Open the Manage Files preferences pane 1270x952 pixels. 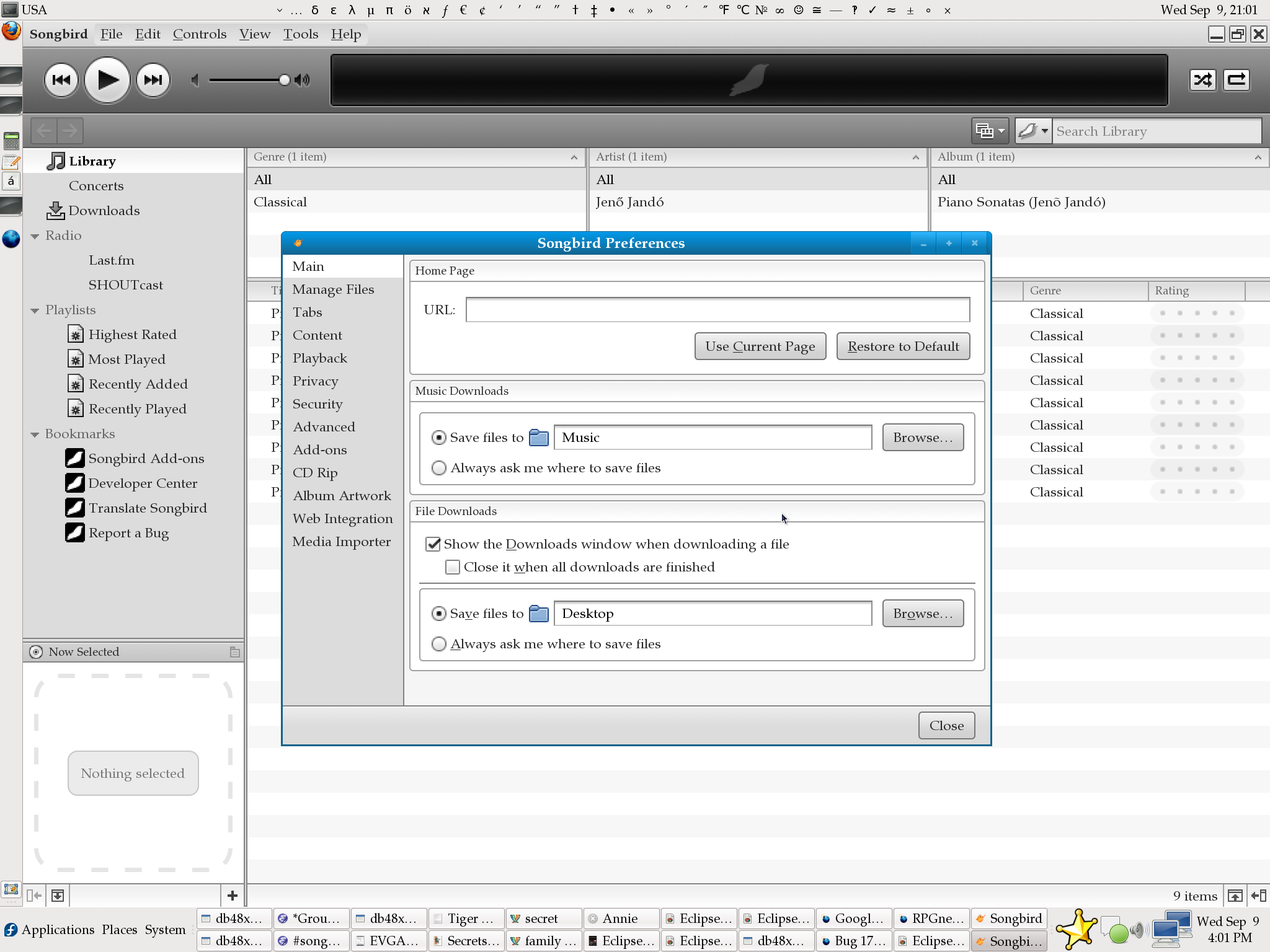(x=342, y=289)
